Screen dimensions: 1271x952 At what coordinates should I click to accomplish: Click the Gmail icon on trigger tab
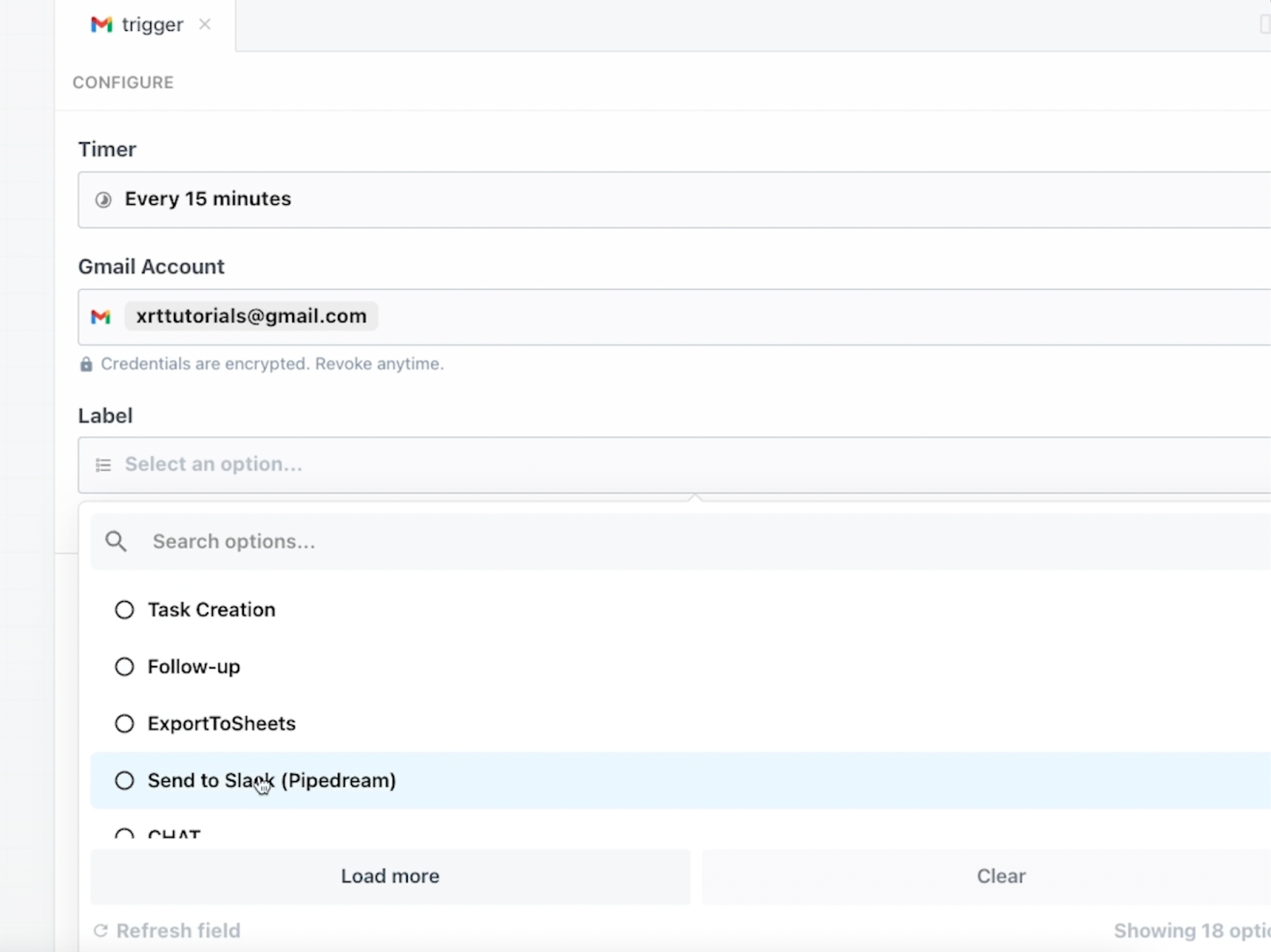(x=102, y=25)
